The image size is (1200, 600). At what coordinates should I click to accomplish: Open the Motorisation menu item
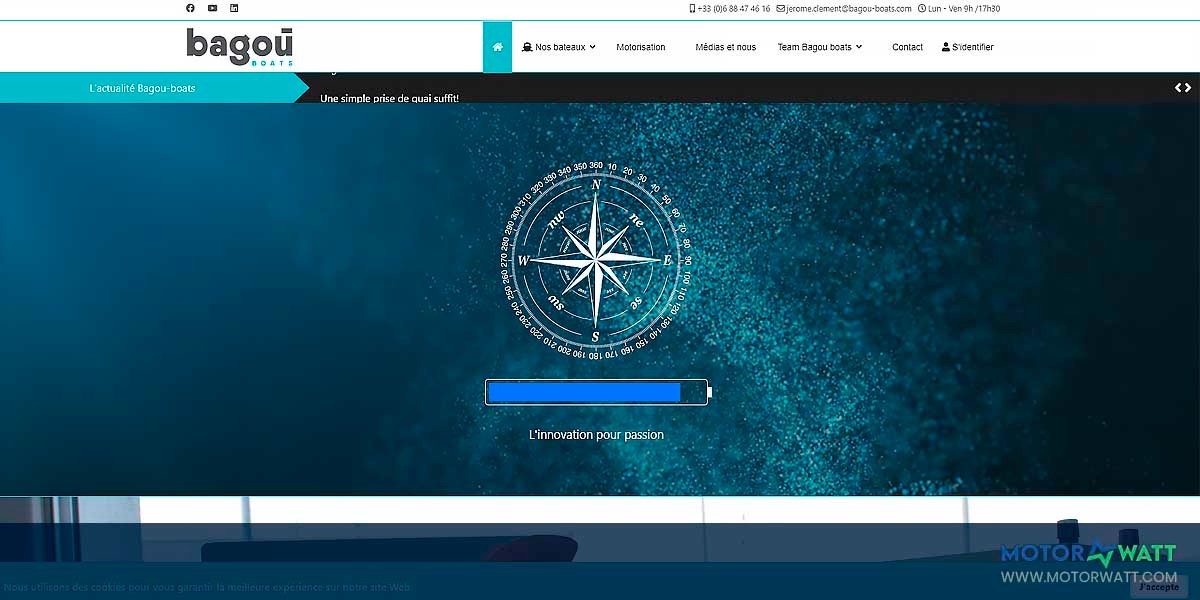click(641, 47)
